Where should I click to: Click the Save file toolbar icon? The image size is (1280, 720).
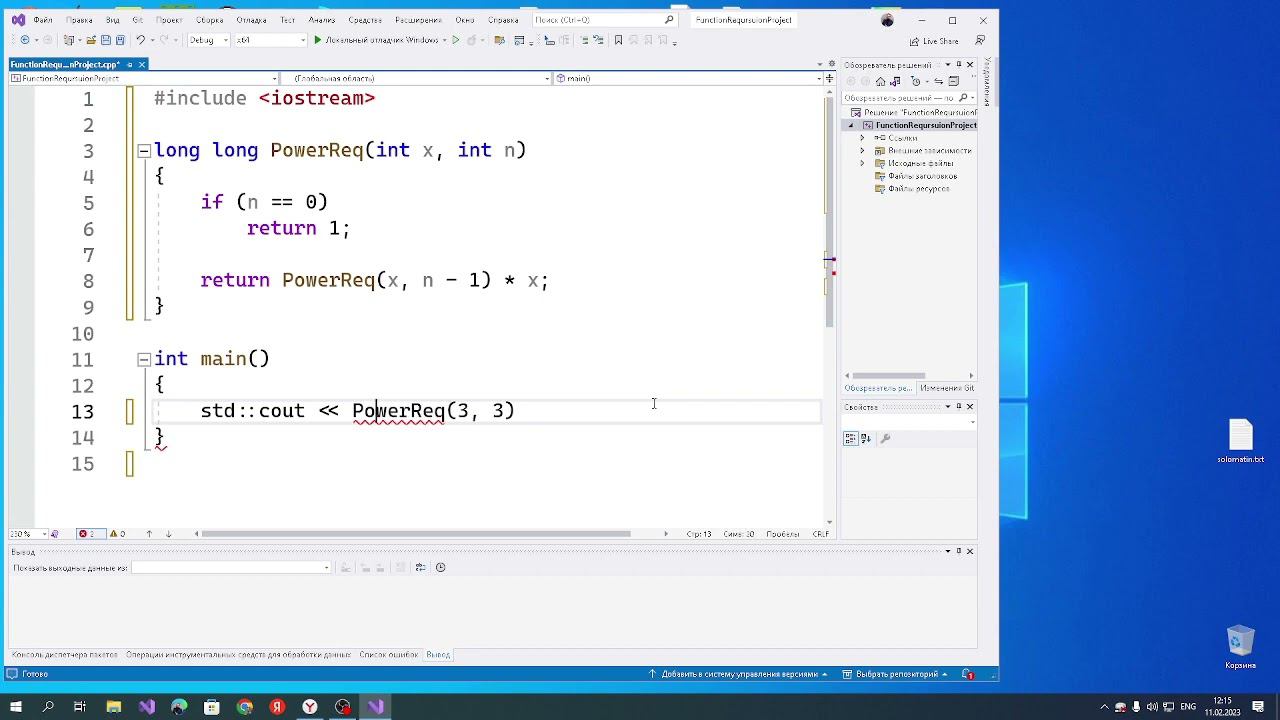[x=105, y=40]
